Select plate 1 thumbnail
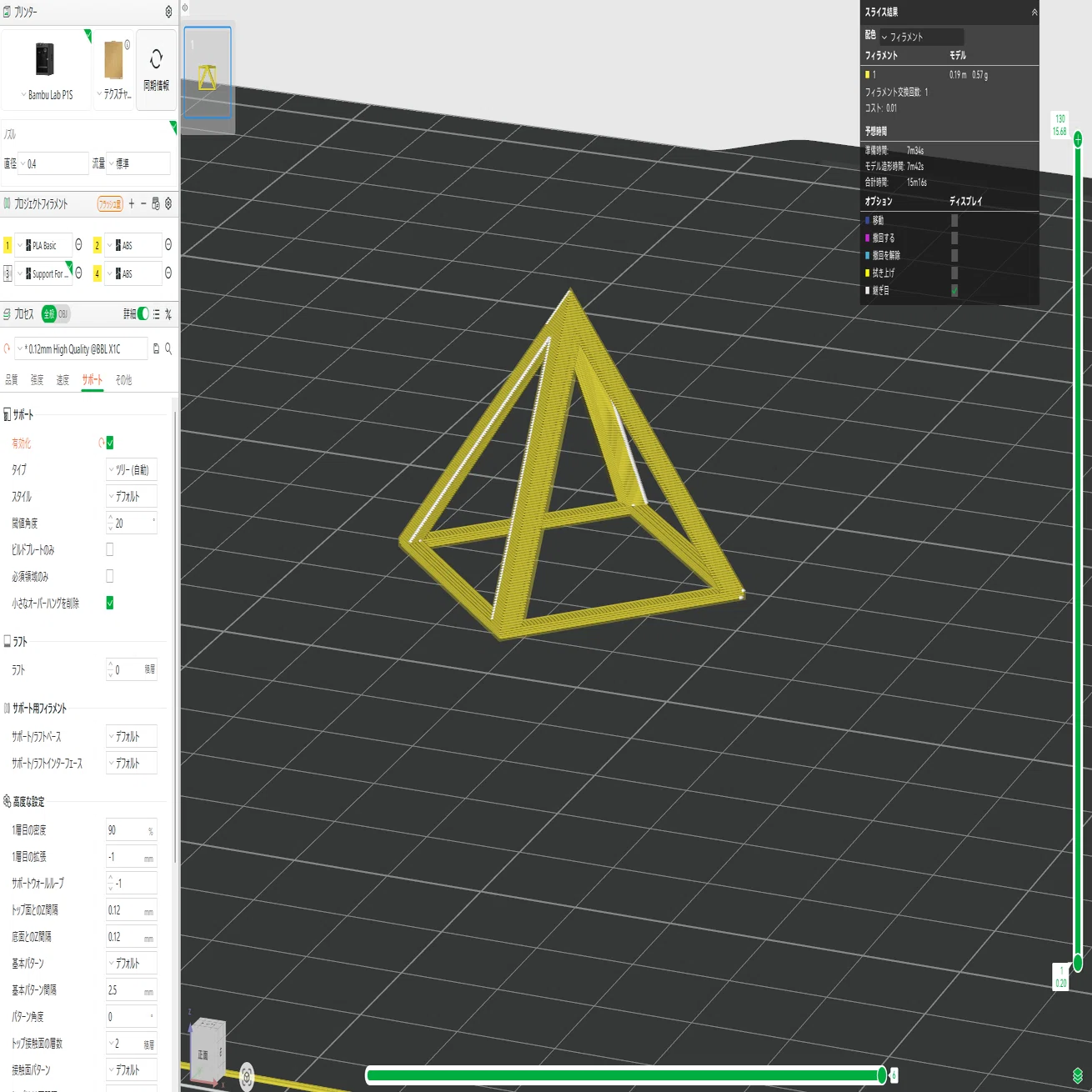 point(208,73)
